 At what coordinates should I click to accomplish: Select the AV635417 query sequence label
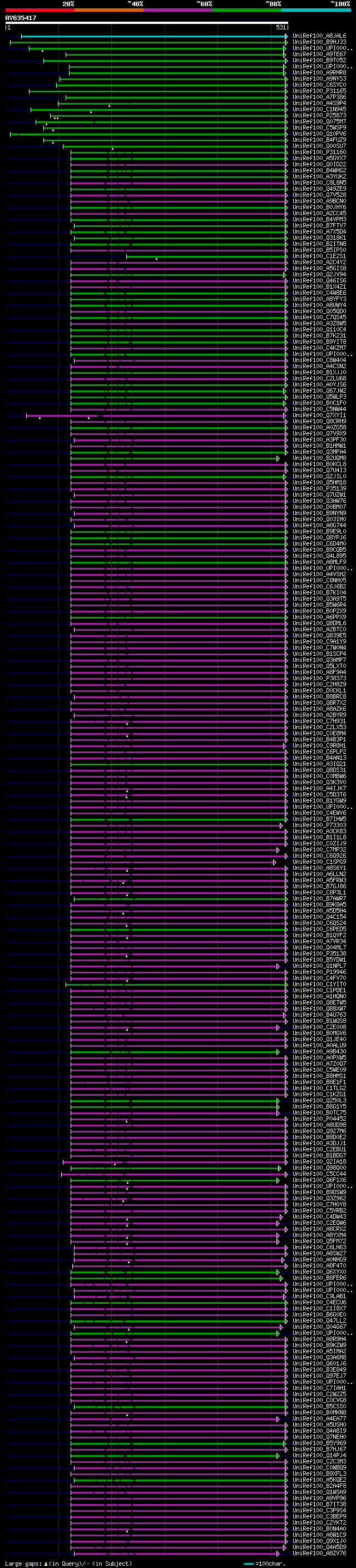(21, 18)
